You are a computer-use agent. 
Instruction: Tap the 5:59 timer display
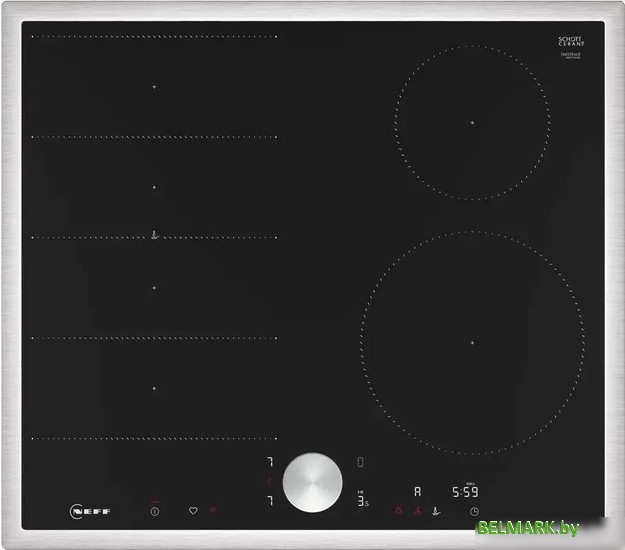pyautogui.click(x=466, y=493)
